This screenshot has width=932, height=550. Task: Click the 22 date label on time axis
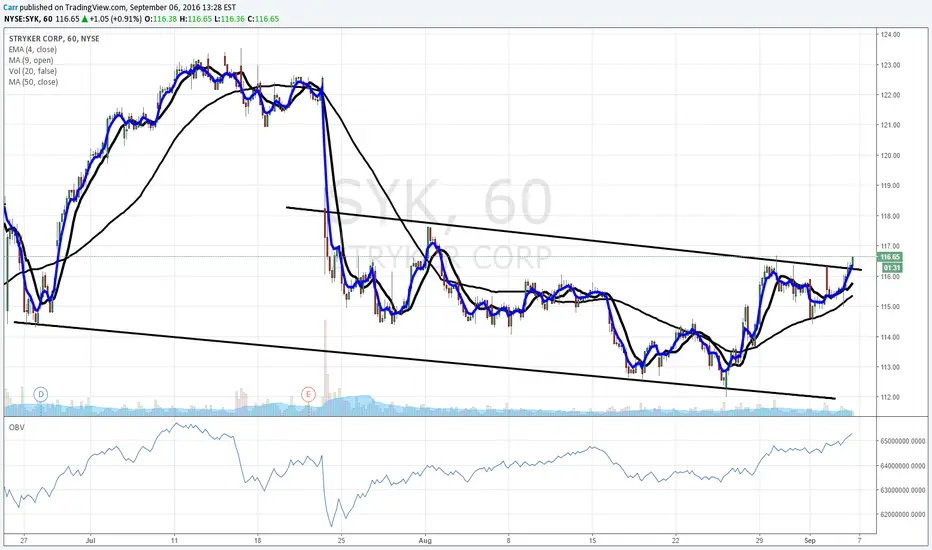pos(676,540)
